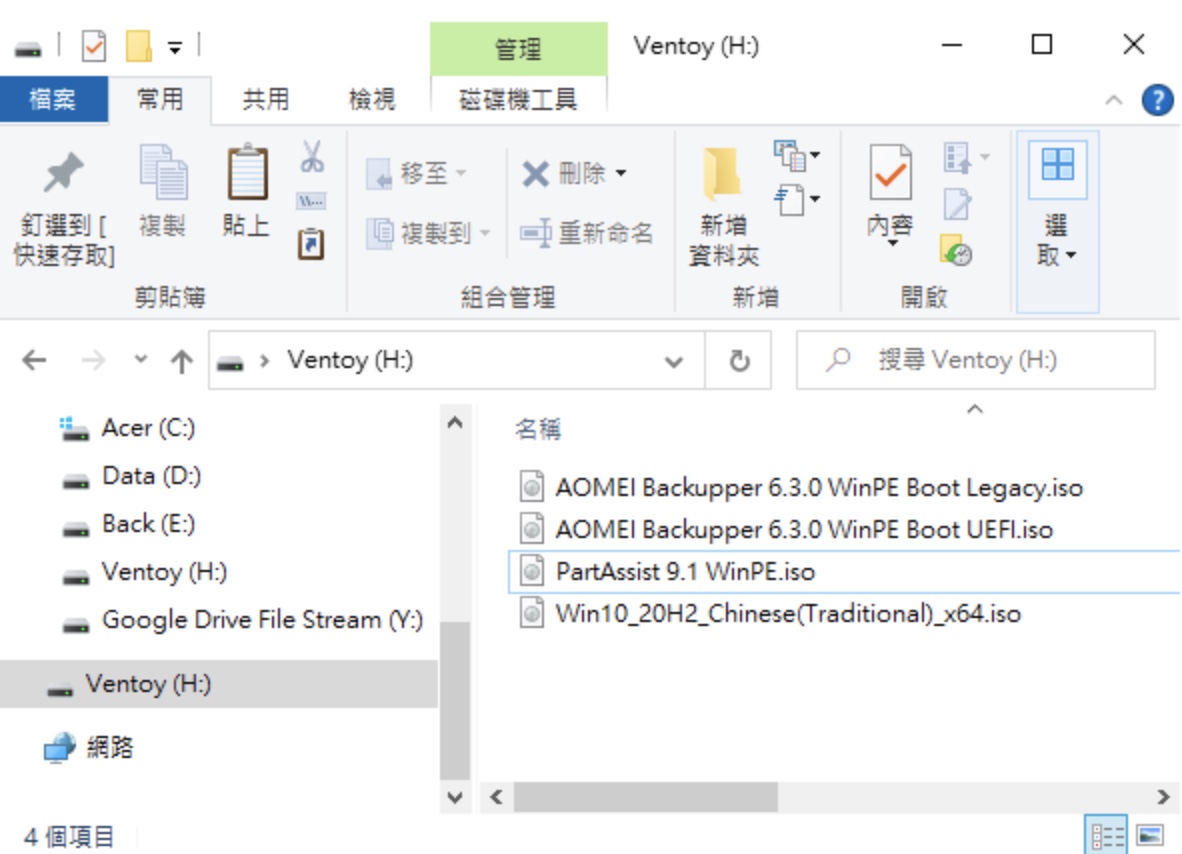Click the drive icon in title bar

(28, 48)
